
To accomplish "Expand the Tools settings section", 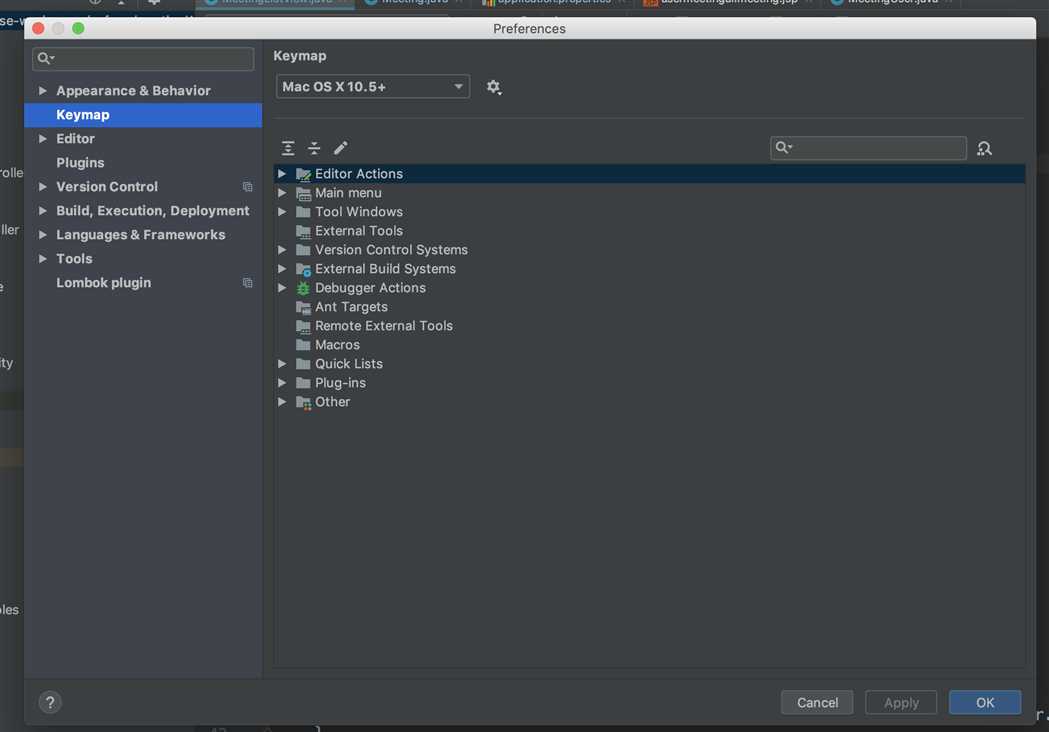I will pos(42,259).
